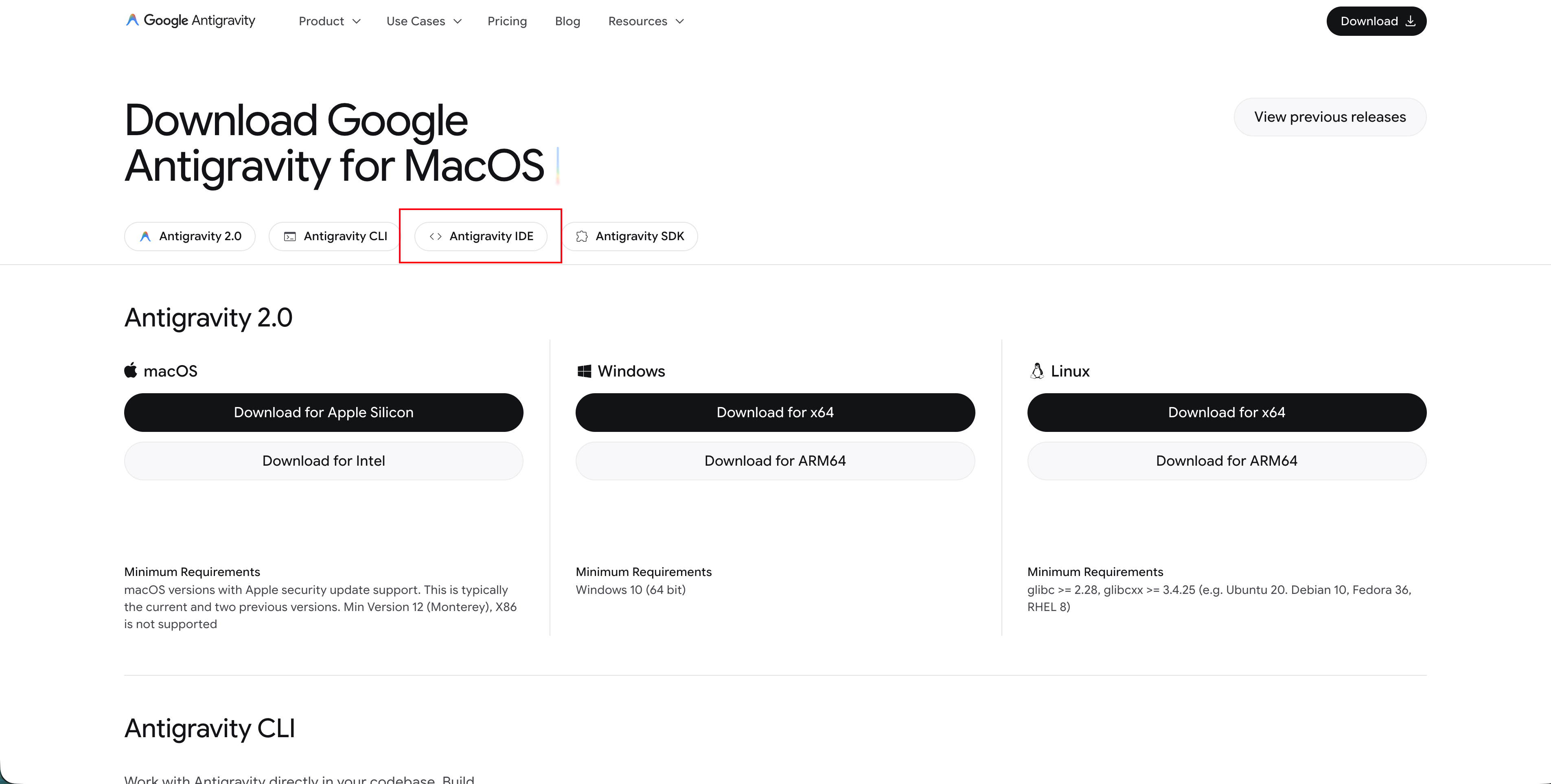The width and height of the screenshot is (1551, 784).
Task: Click the 'Antigravity CLI' section heading
Action: [210, 729]
